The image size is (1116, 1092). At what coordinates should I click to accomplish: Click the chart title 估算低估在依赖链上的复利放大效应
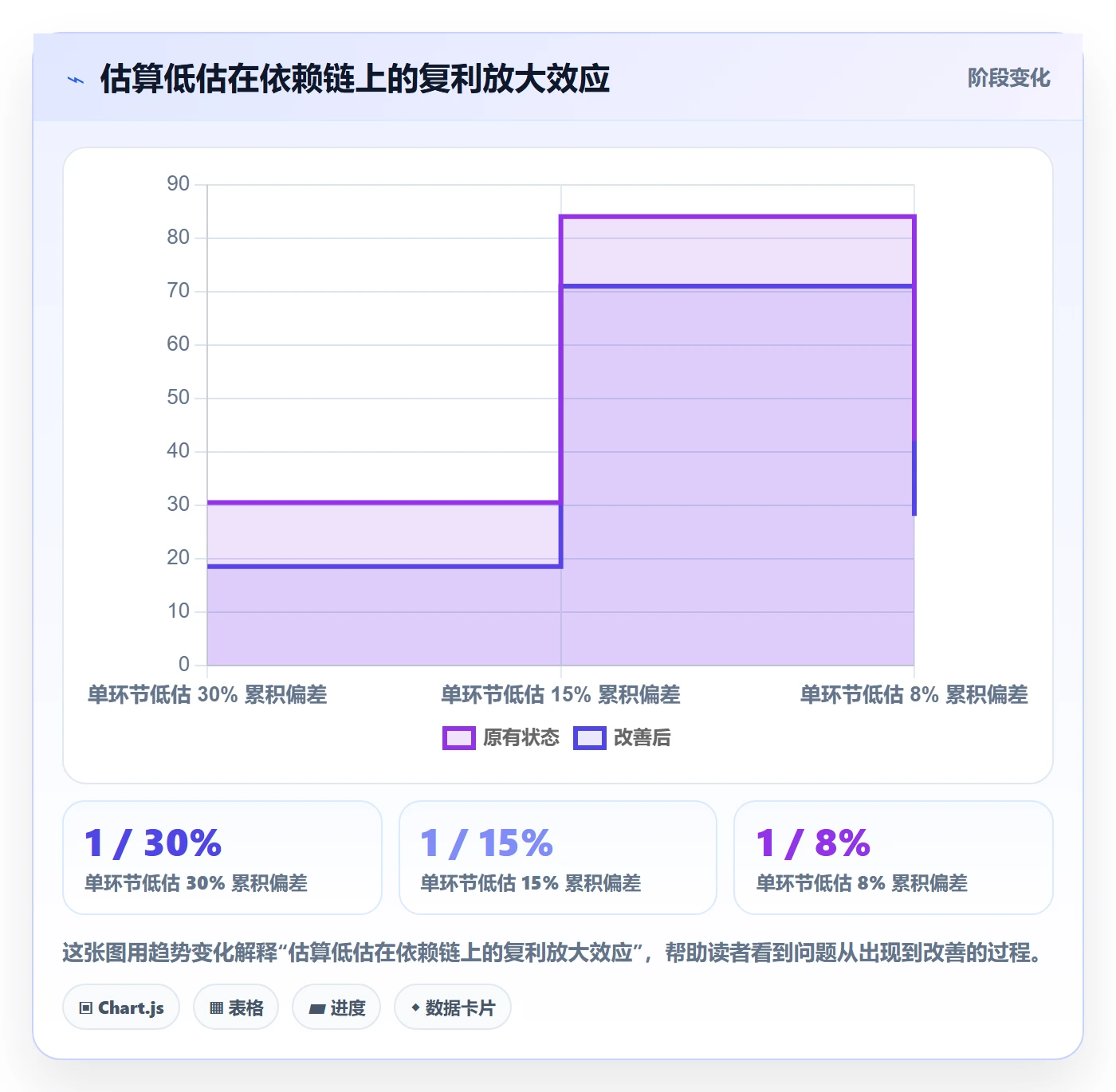coord(355,79)
